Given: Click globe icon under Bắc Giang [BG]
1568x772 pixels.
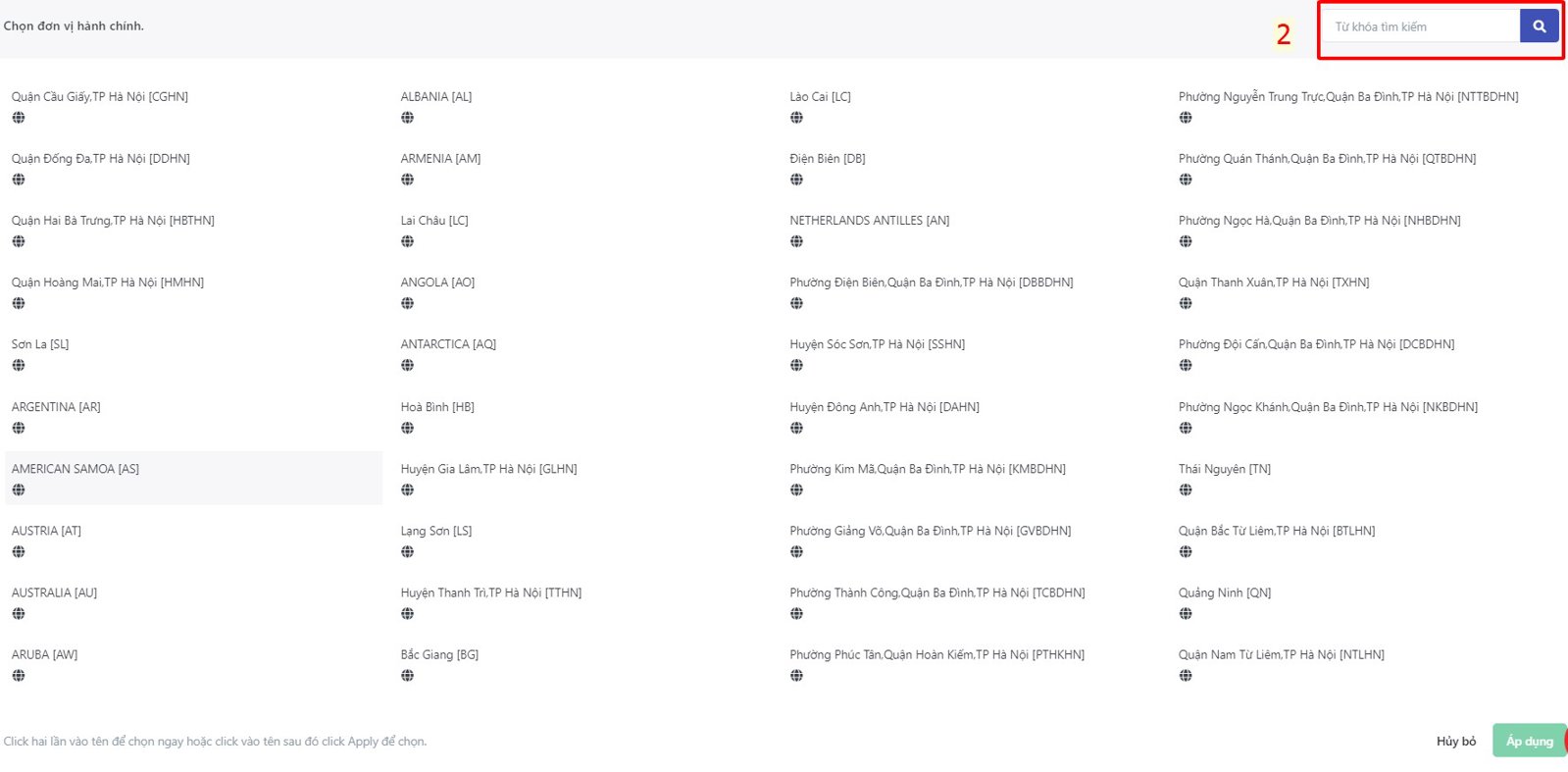Looking at the screenshot, I should pyautogui.click(x=407, y=675).
